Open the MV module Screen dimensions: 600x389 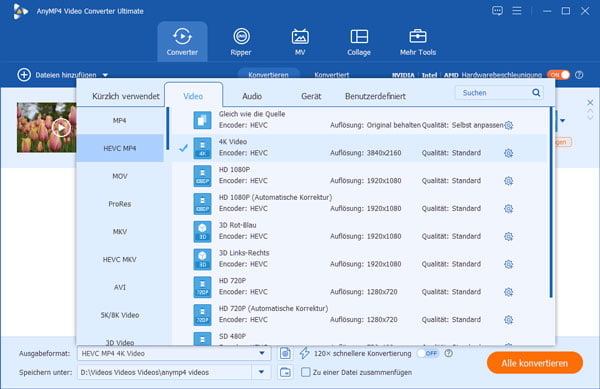[x=300, y=42]
